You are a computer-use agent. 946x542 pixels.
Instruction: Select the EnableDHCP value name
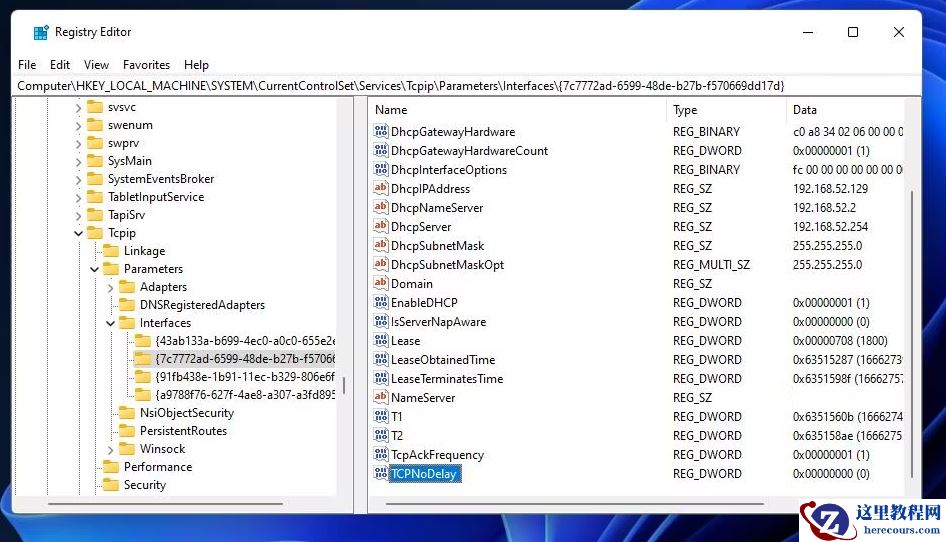coord(424,302)
